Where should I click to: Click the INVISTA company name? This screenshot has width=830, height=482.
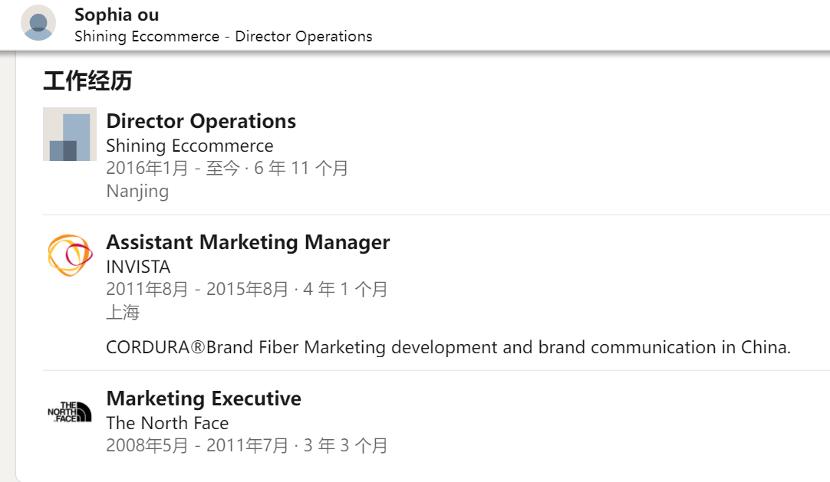click(x=138, y=267)
